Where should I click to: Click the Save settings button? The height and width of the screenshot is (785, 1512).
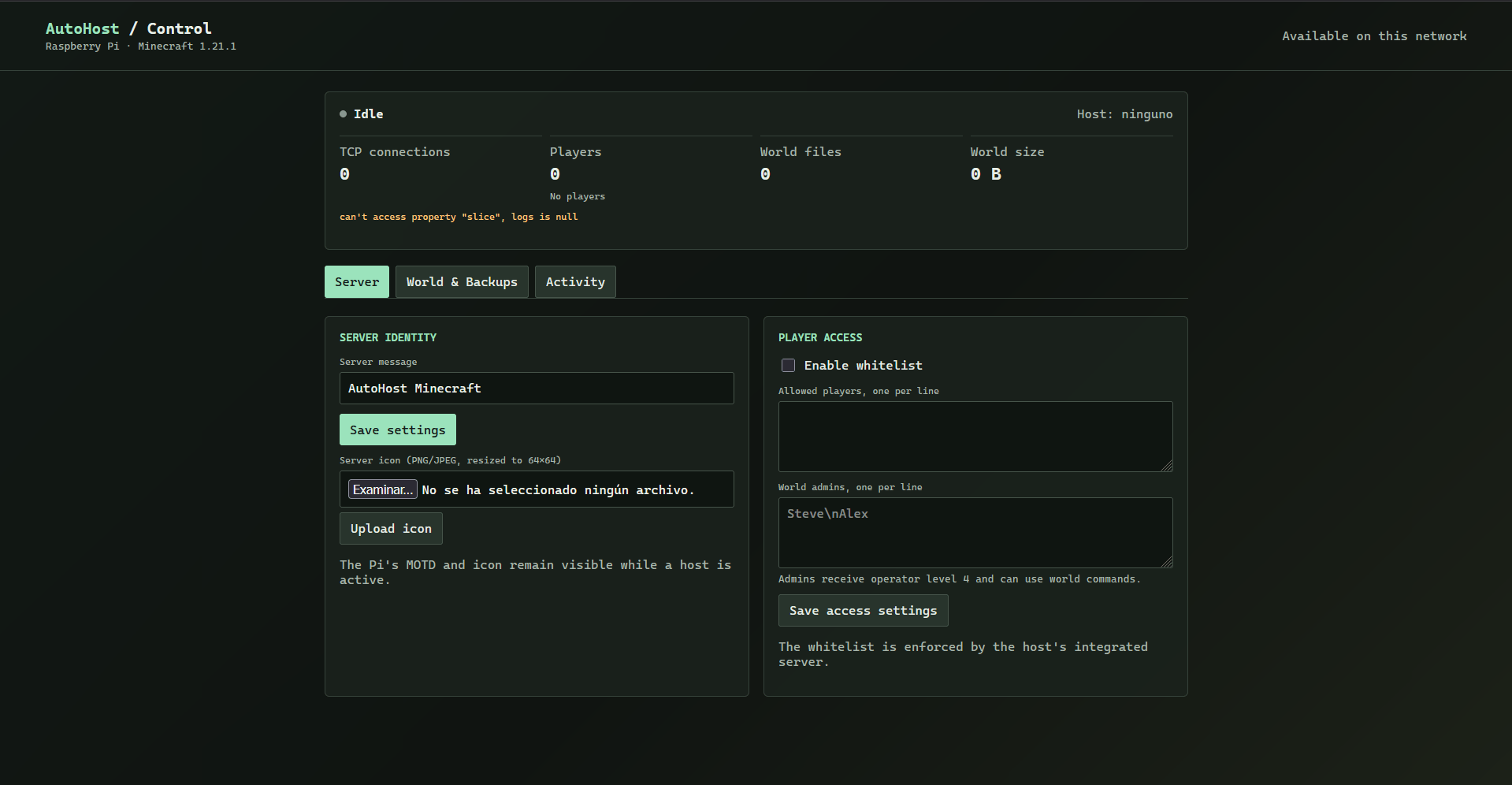click(398, 430)
